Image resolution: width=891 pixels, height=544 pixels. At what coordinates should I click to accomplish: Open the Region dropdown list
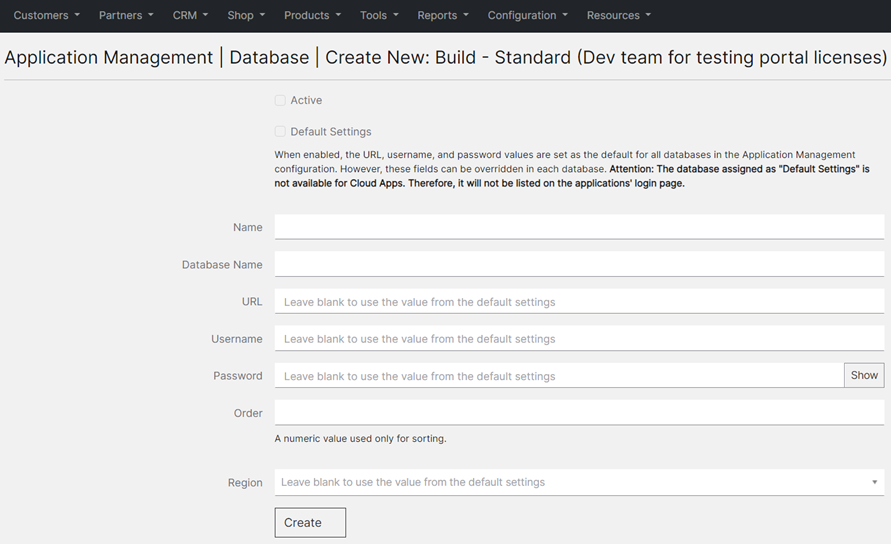tap(579, 482)
